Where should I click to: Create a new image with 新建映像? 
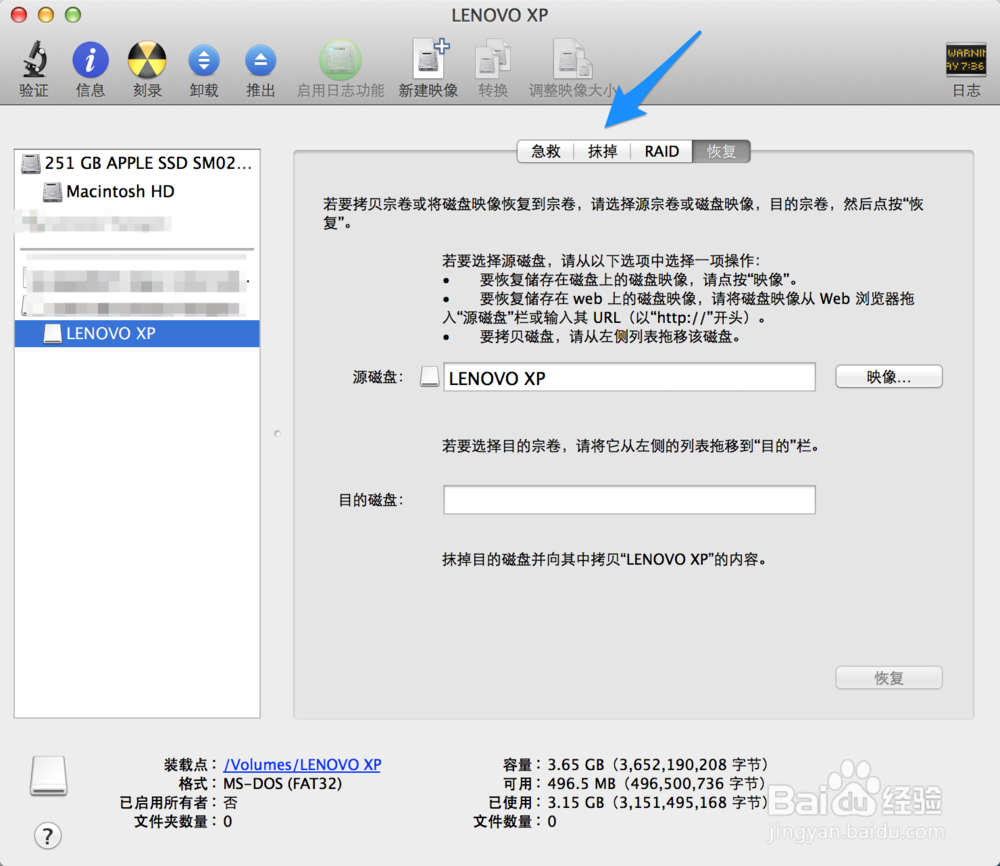tap(429, 59)
